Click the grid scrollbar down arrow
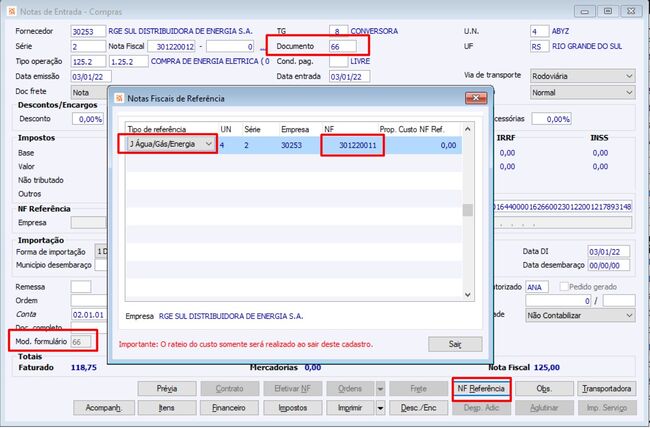 [468, 295]
